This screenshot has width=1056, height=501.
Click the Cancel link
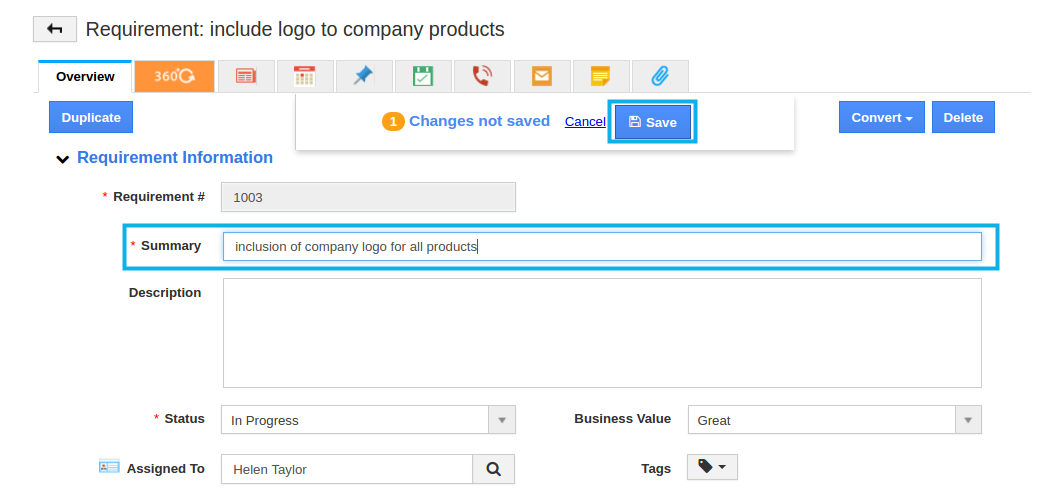pos(585,121)
